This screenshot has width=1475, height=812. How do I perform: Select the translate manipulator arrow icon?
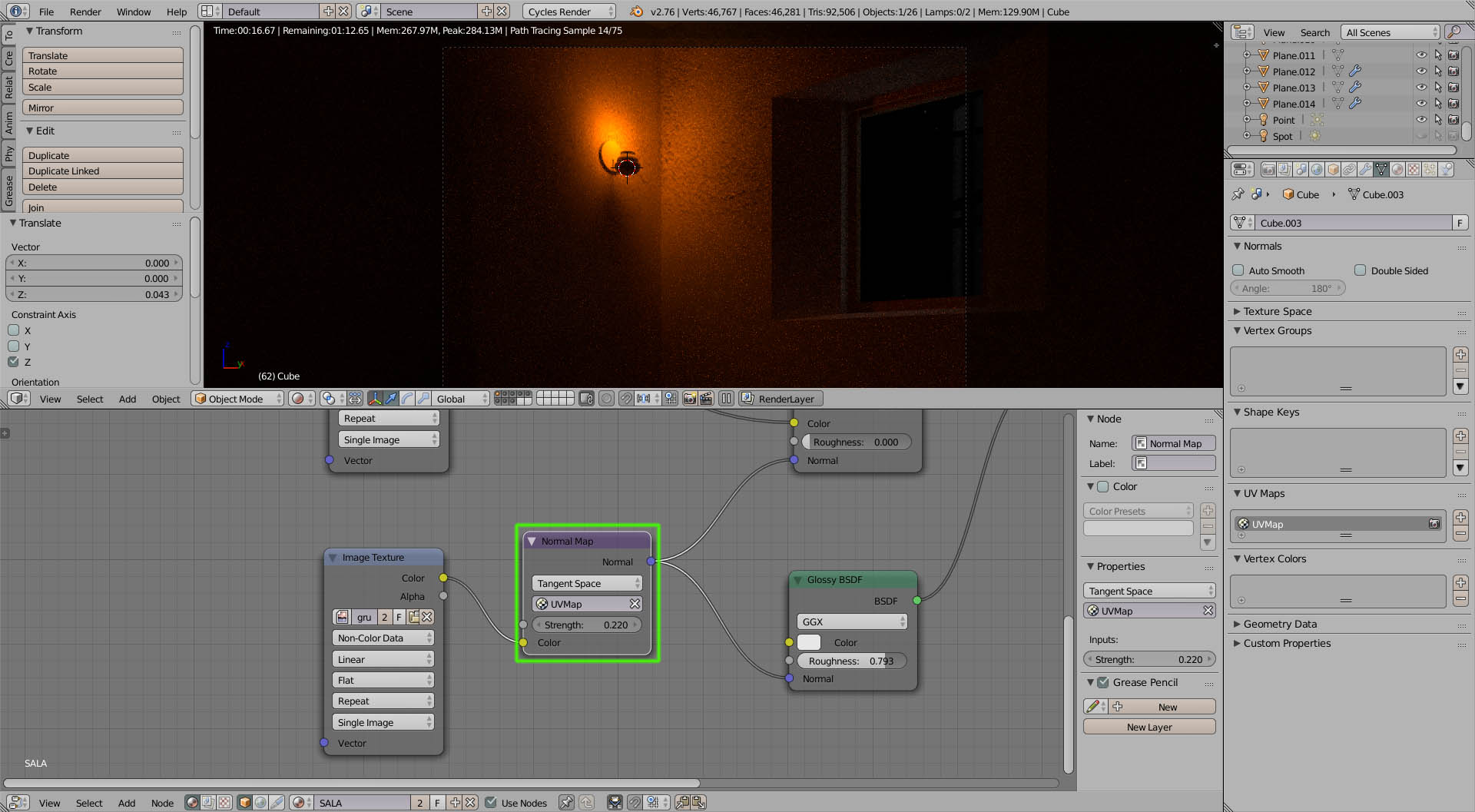tap(391, 399)
